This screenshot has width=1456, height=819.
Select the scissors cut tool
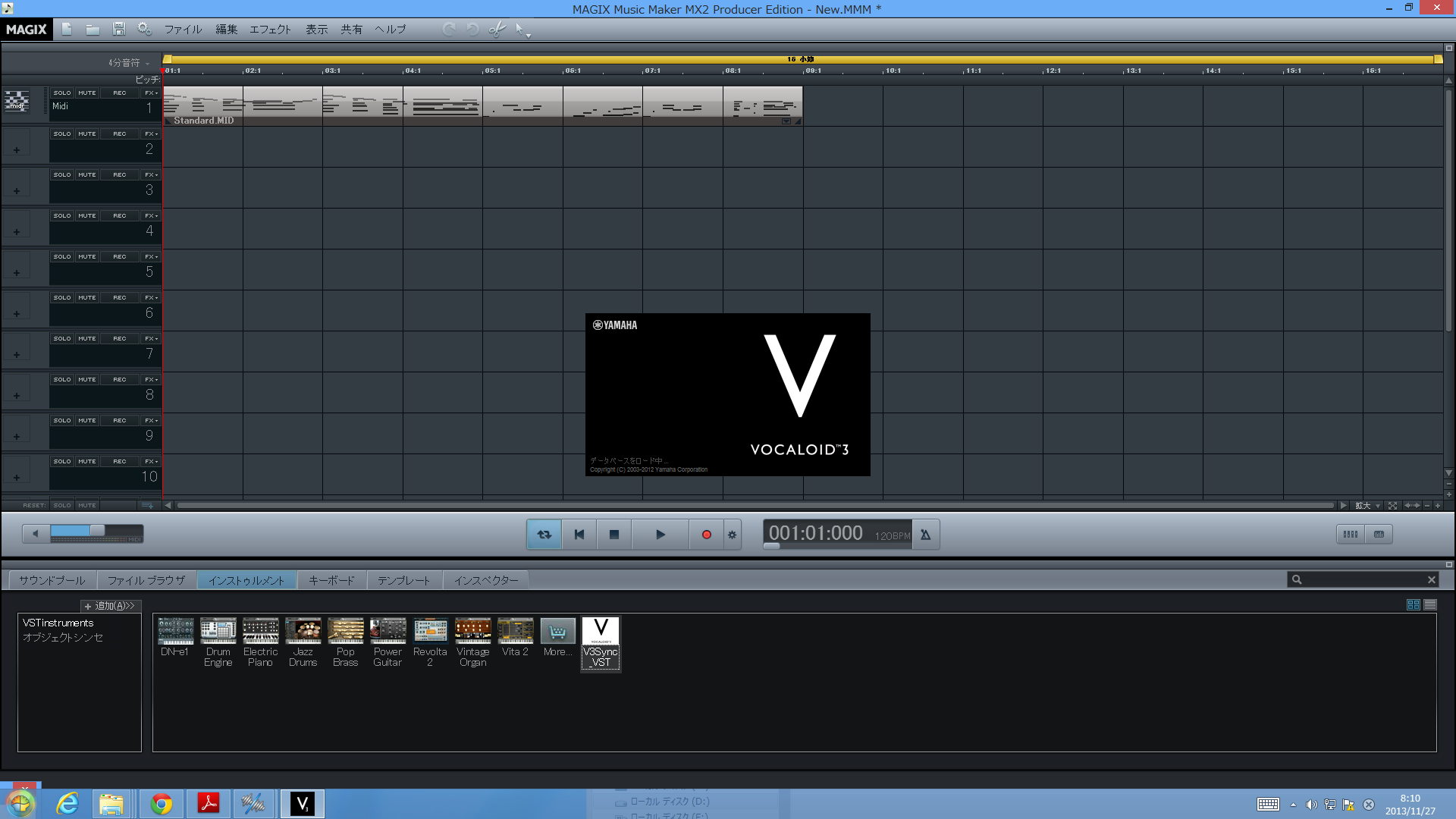(x=497, y=29)
